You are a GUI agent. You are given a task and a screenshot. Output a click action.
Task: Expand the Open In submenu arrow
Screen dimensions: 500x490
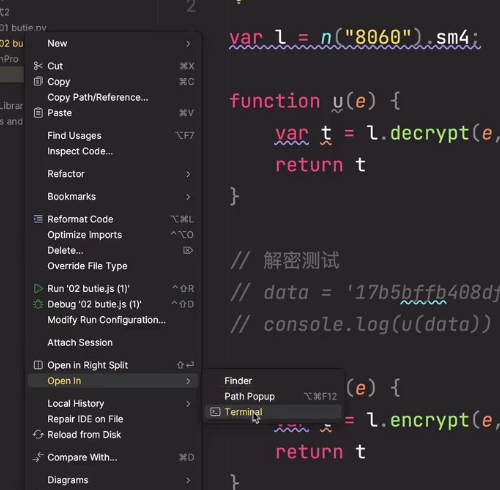point(188,381)
